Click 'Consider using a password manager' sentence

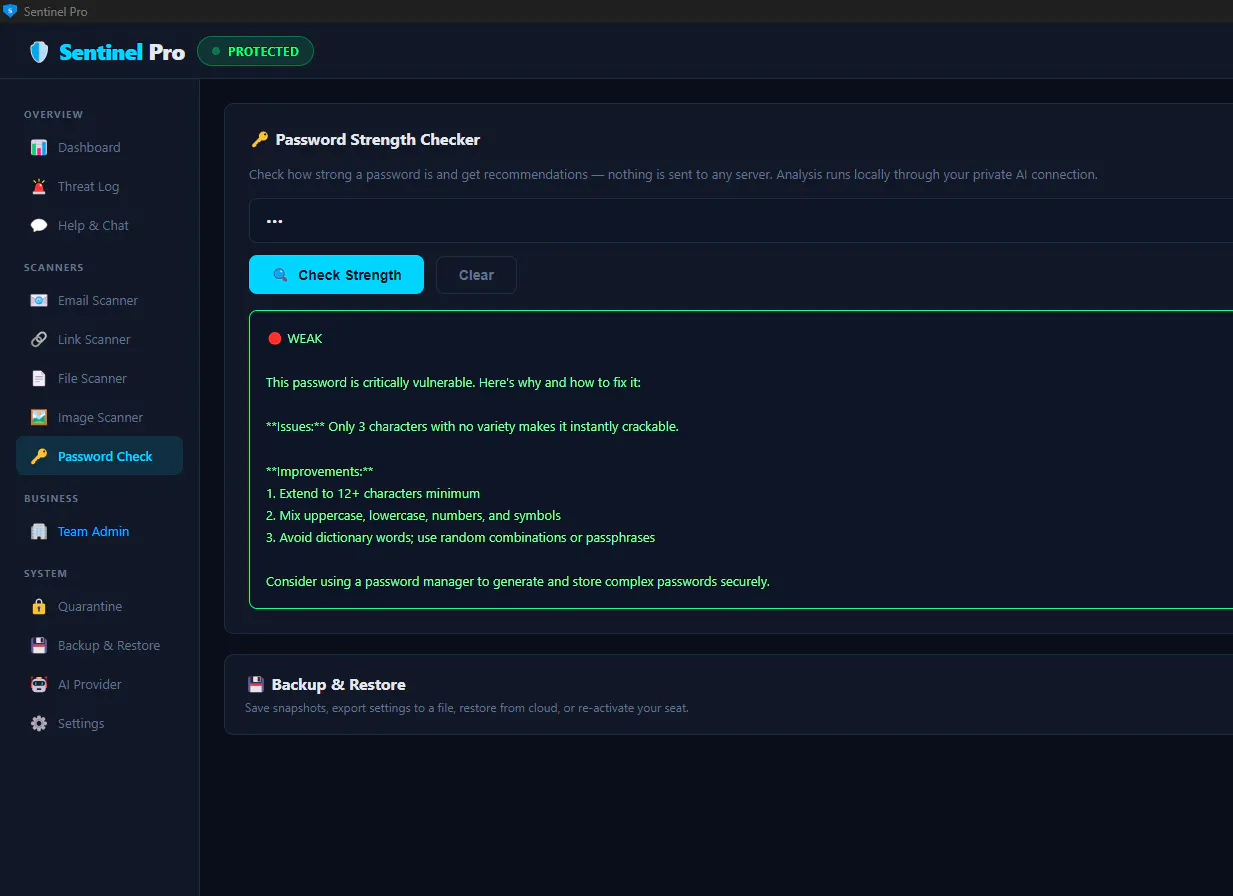click(x=518, y=582)
